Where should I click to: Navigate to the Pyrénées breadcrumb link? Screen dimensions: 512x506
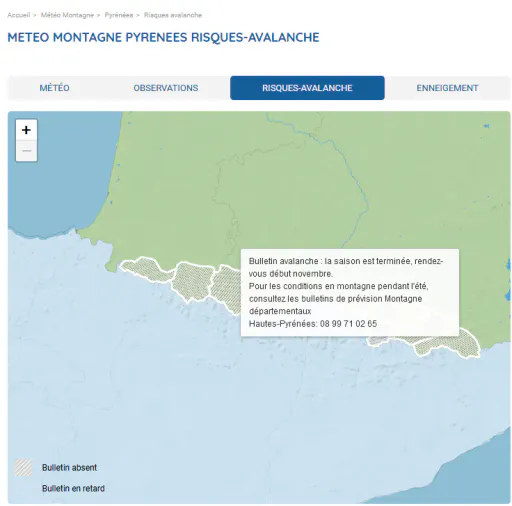point(119,15)
